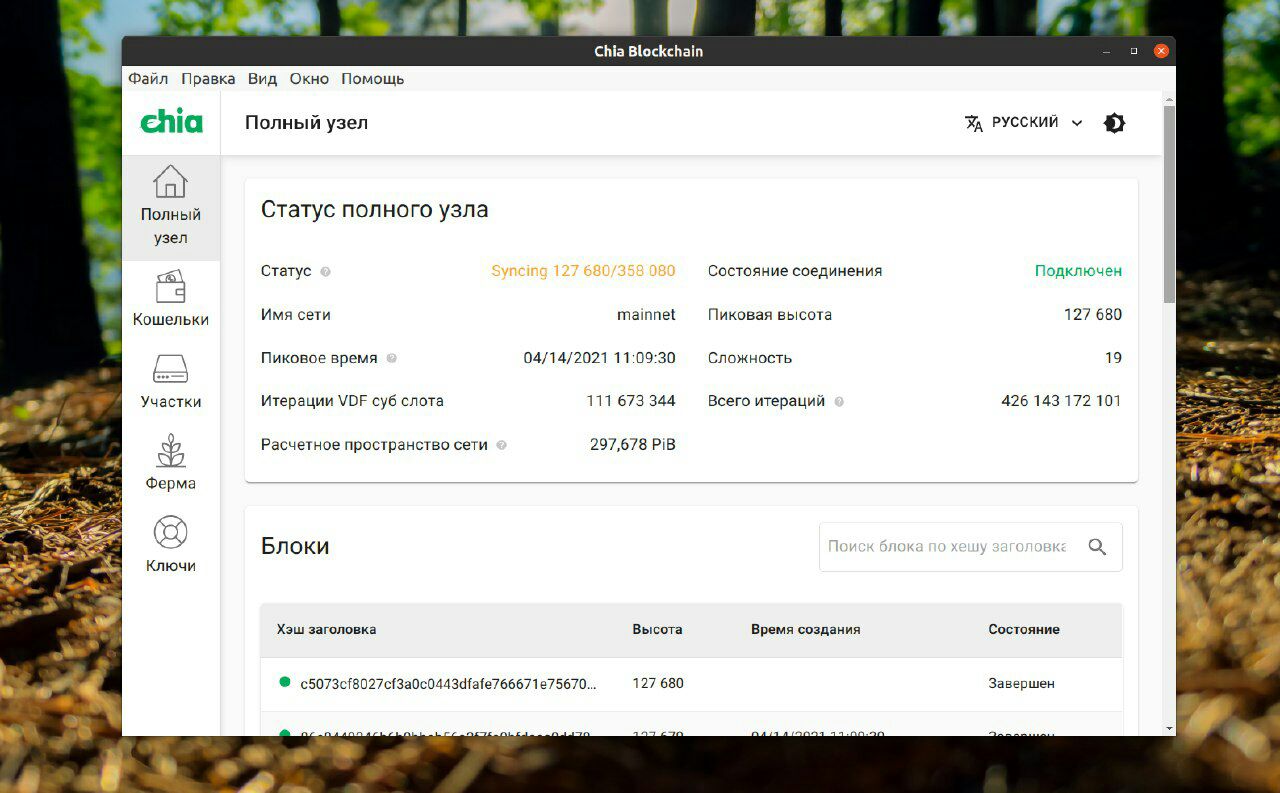This screenshot has width=1280, height=793.
Task: Click the 04/14/2021 11:09:30 peak time
Action: click(600, 358)
